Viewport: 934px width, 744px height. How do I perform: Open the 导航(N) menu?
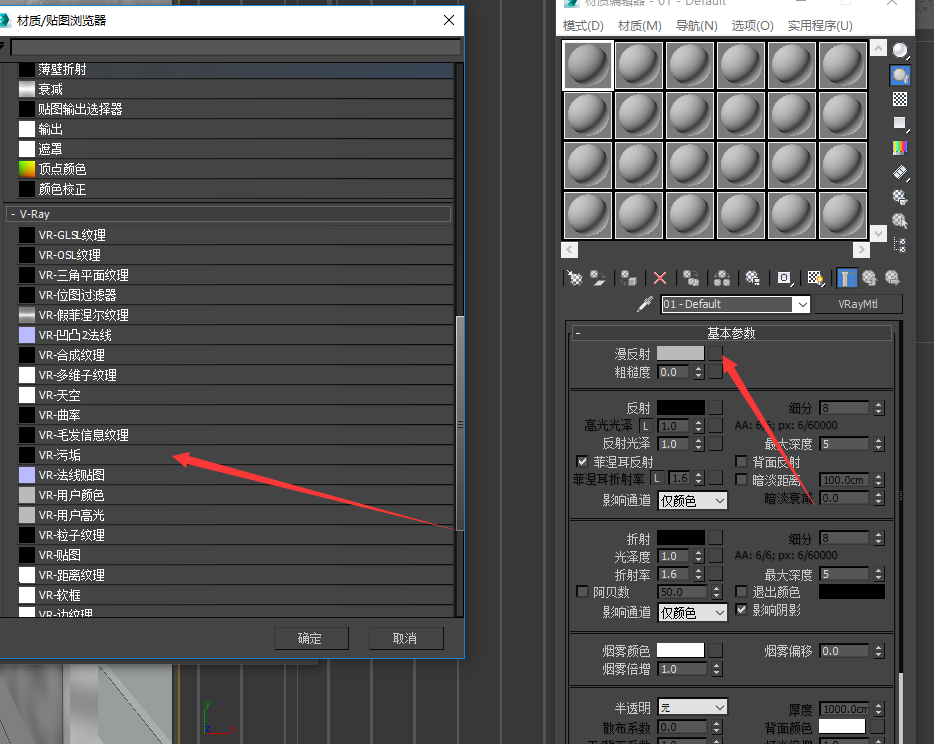pyautogui.click(x=696, y=26)
